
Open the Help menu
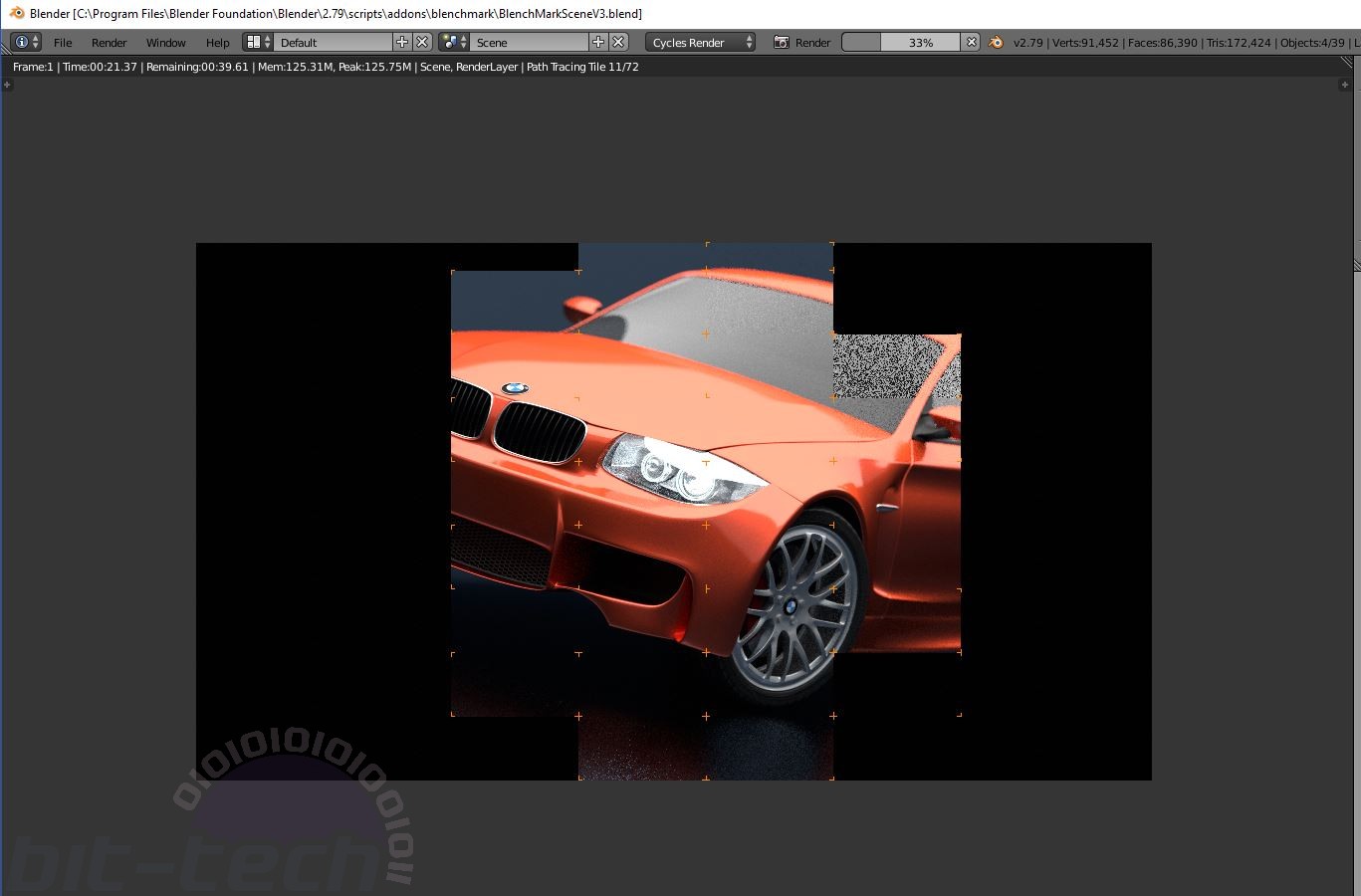[217, 43]
